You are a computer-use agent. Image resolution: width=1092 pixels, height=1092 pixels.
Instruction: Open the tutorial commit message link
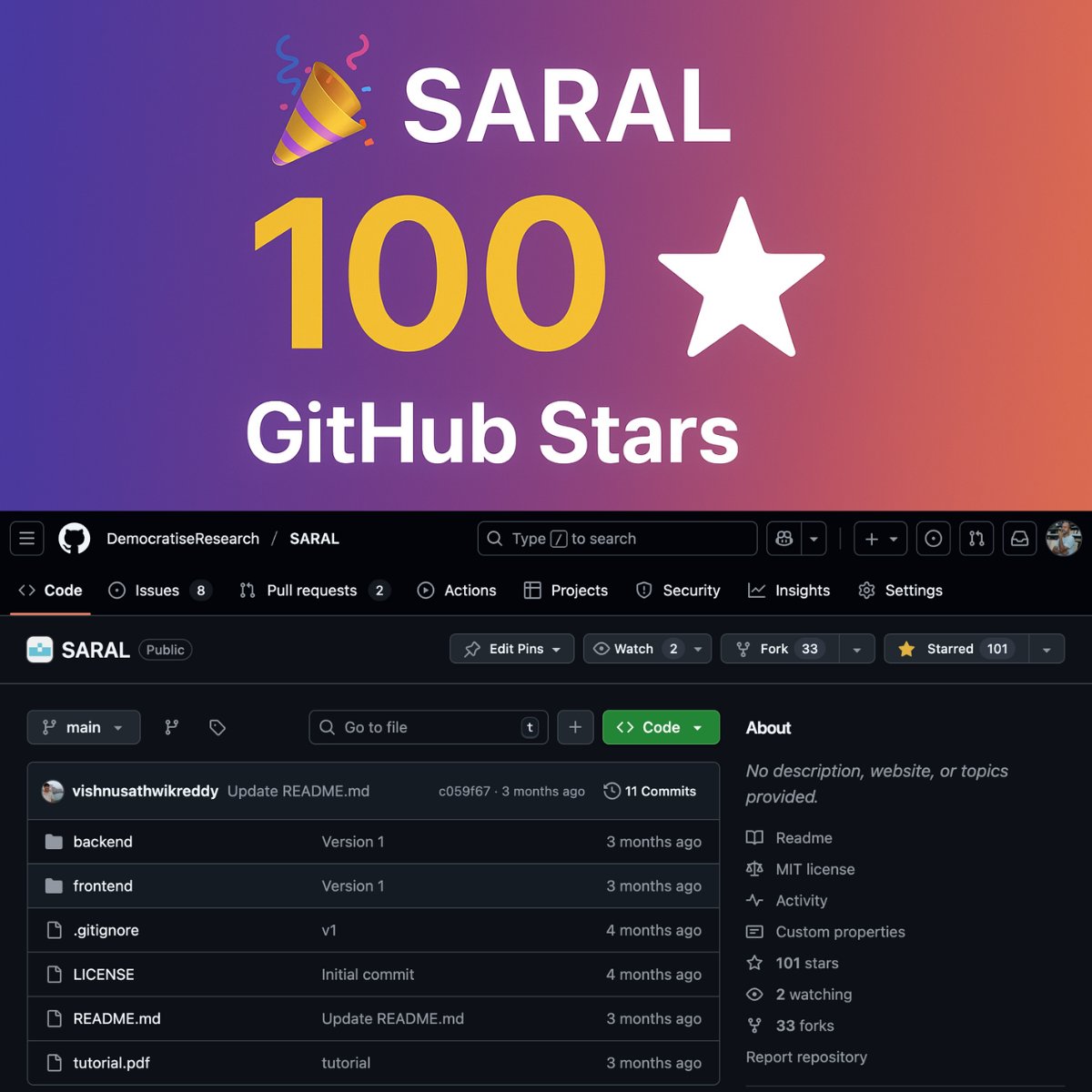(x=346, y=1063)
